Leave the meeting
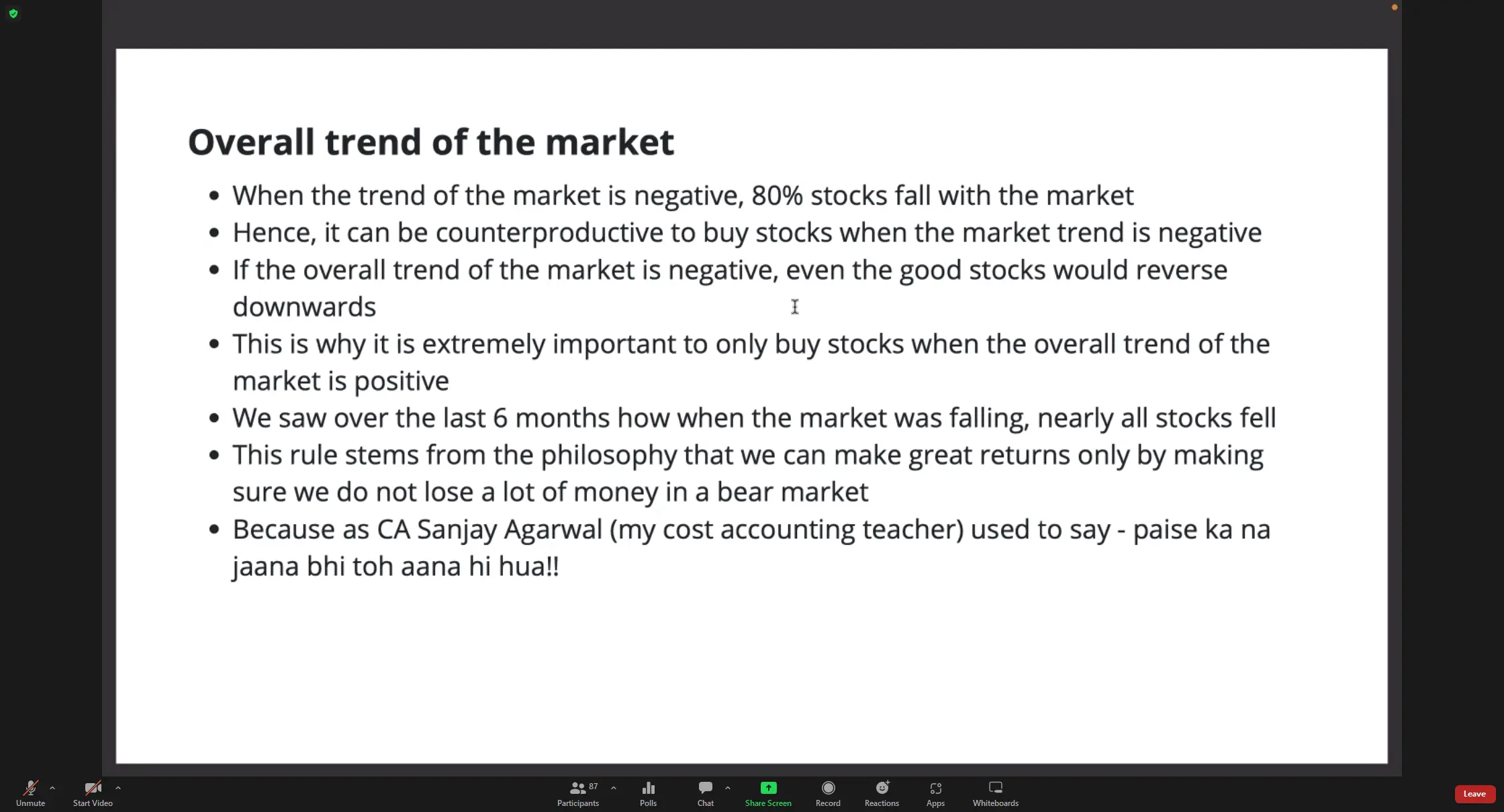1504x812 pixels. [1474, 794]
